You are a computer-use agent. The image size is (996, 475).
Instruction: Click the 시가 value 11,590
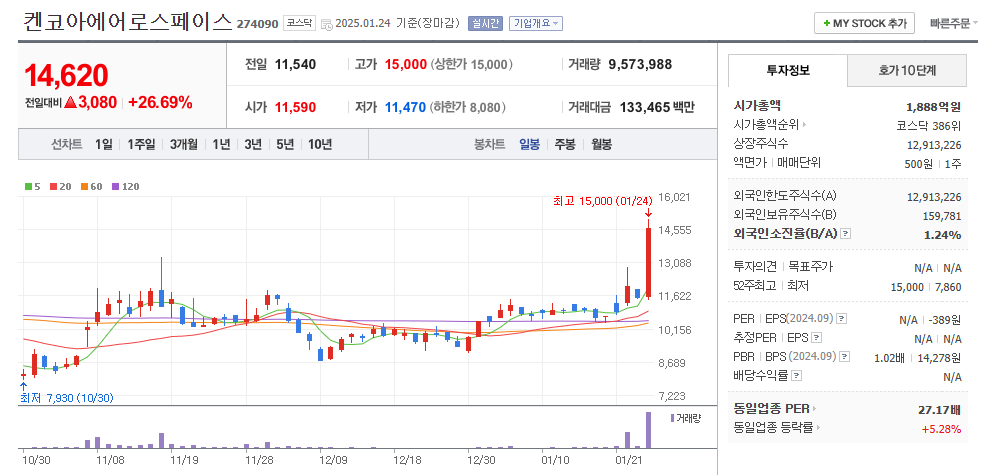tap(295, 107)
